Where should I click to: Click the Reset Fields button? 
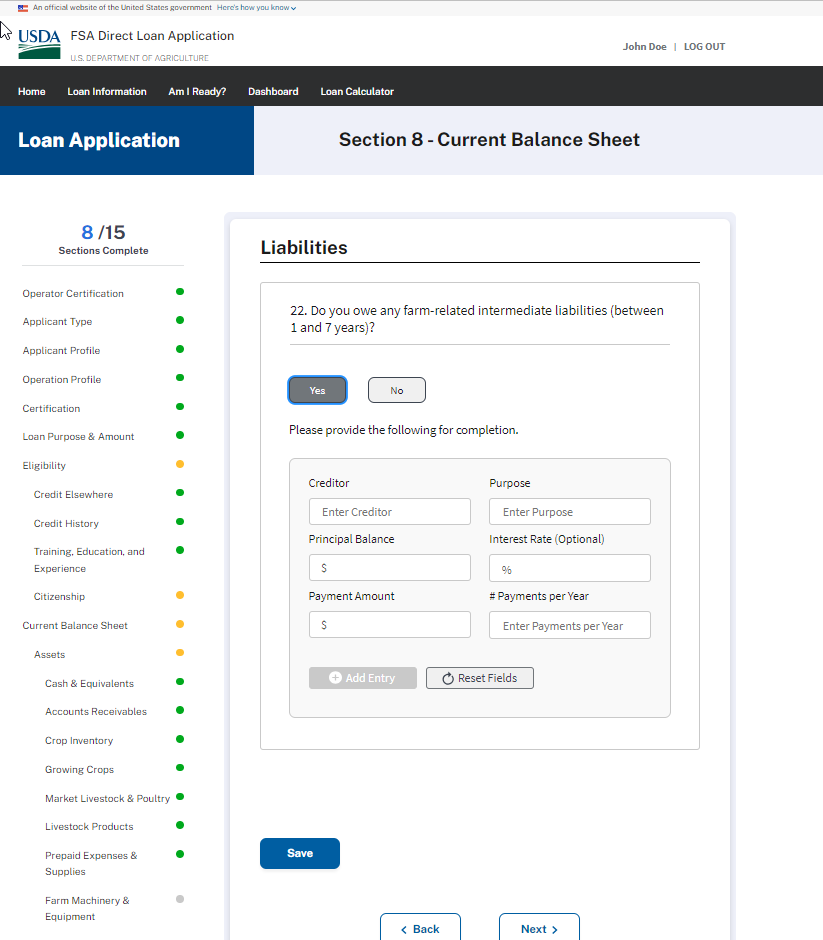[x=479, y=678]
